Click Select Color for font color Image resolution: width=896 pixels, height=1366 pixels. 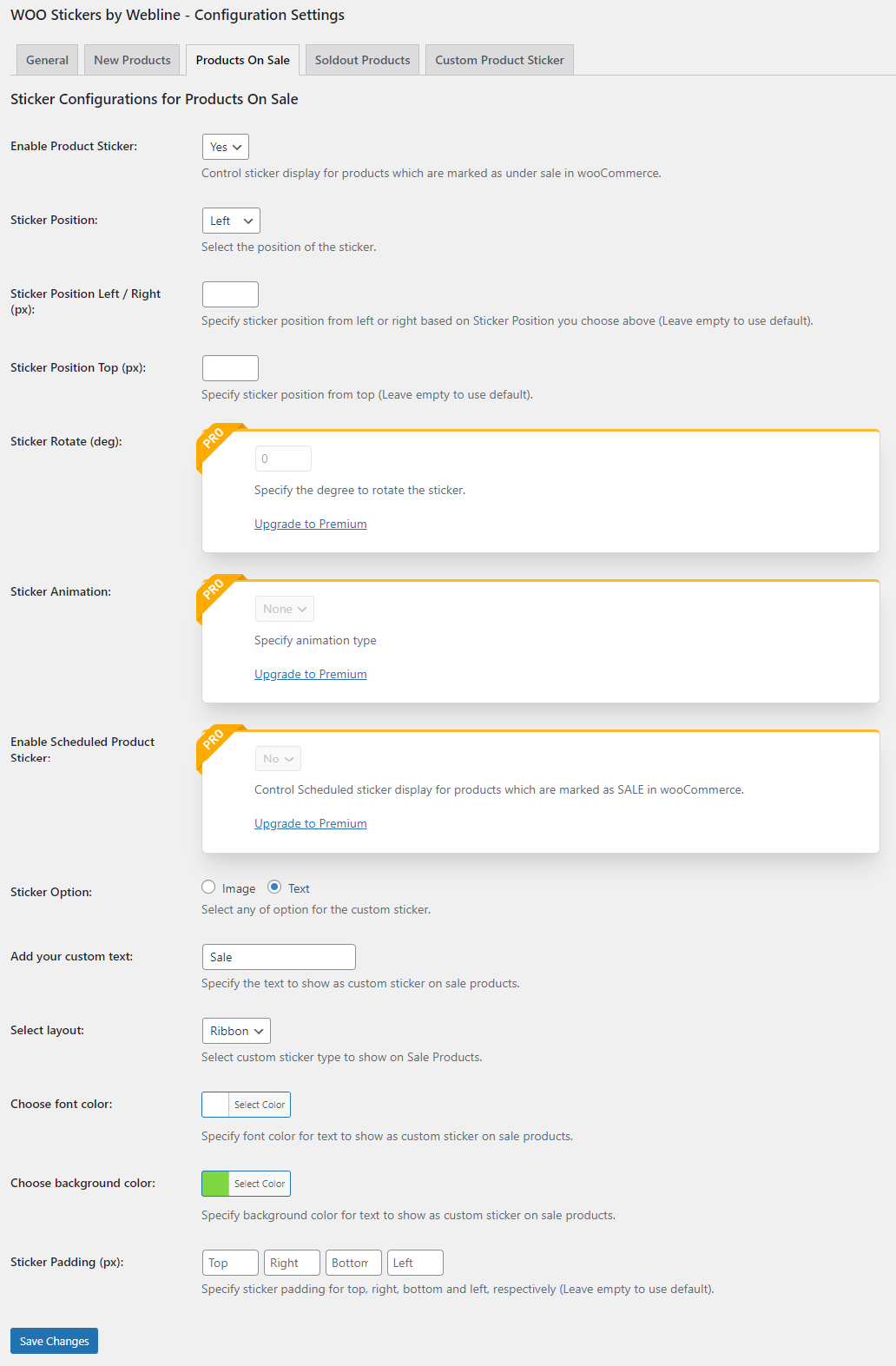[260, 1105]
